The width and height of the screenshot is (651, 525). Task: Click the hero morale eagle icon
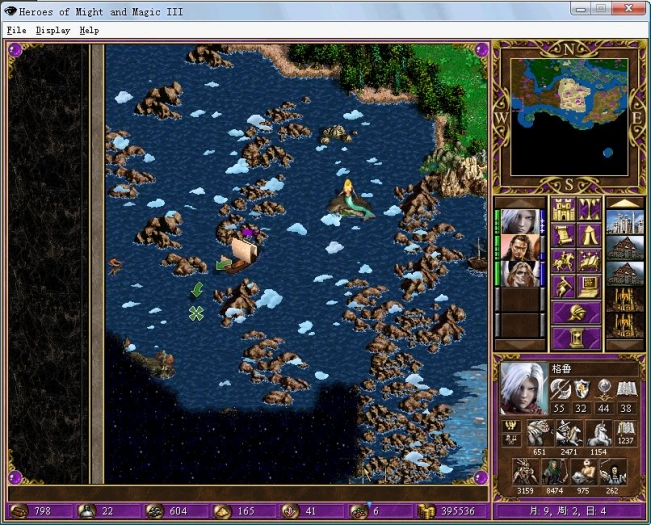tap(511, 426)
